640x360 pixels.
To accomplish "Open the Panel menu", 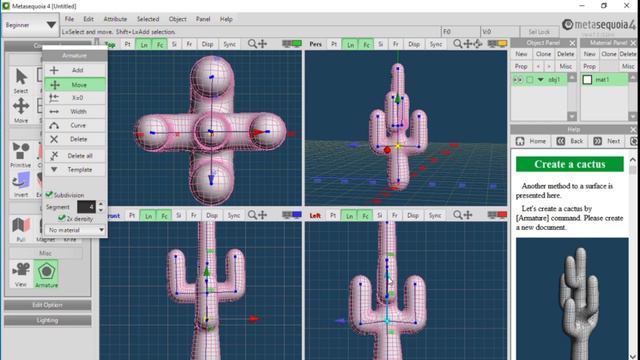I will [x=203, y=19].
